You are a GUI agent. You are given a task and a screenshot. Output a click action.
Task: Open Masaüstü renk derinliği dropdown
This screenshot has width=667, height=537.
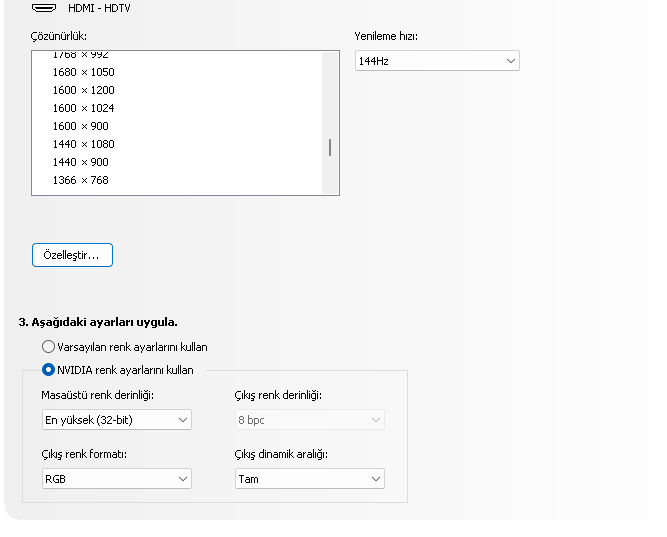tap(116, 420)
